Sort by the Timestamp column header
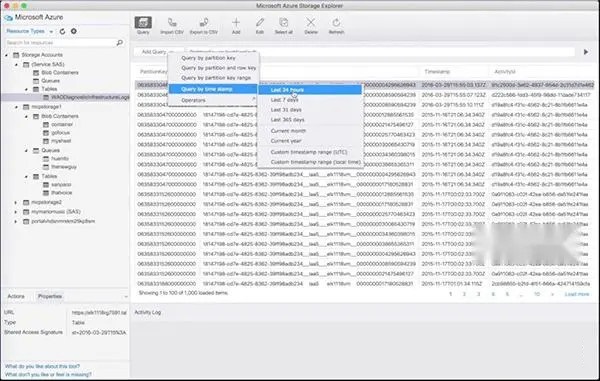The width and height of the screenshot is (600, 381). (x=437, y=72)
